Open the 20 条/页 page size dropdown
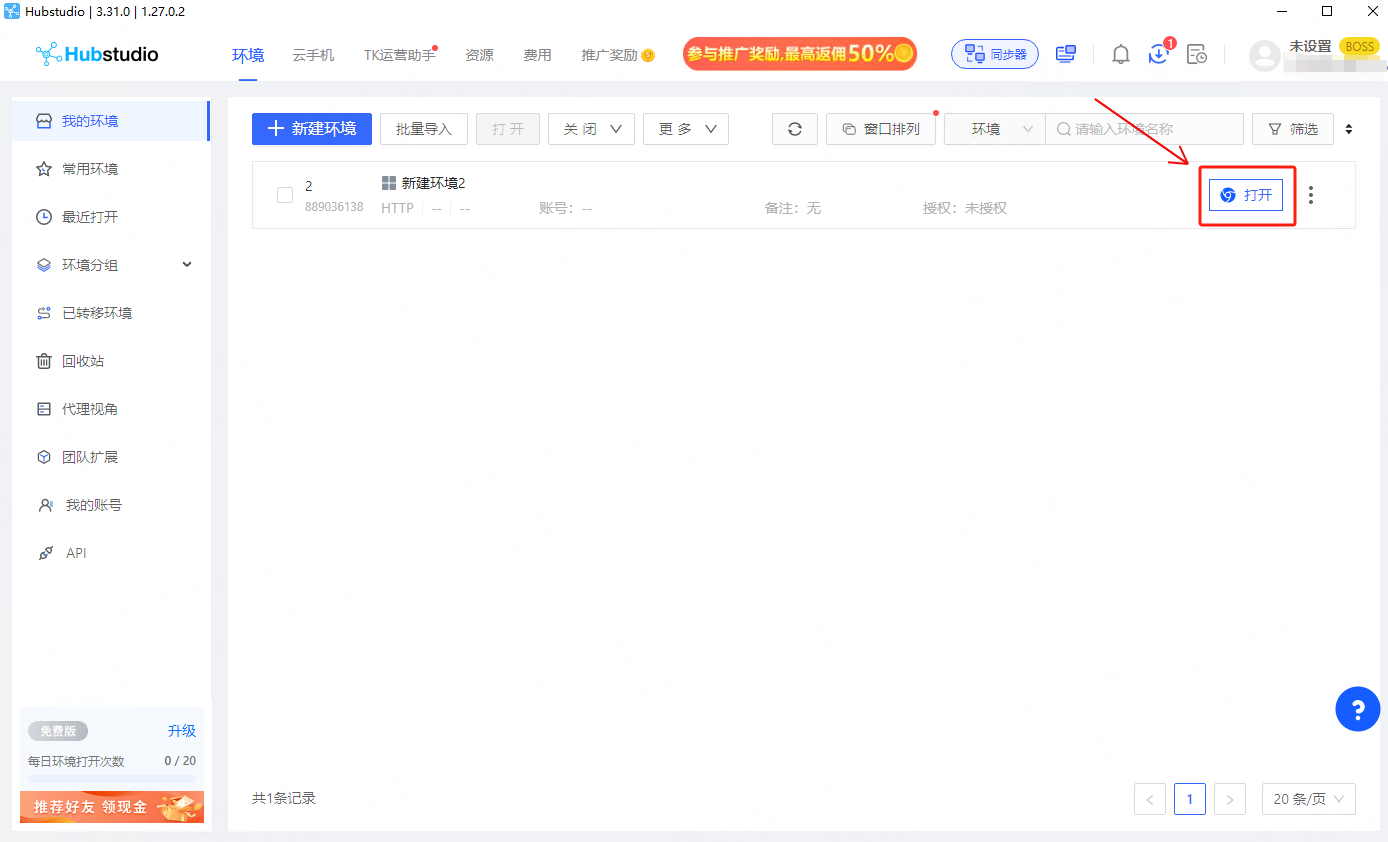The height and width of the screenshot is (842, 1388). point(1308,799)
